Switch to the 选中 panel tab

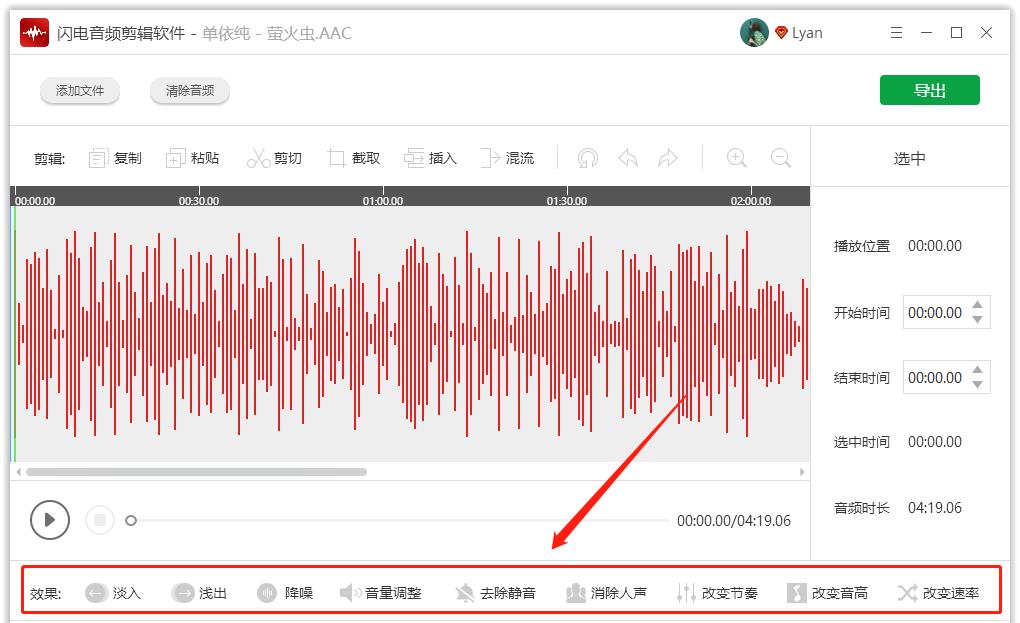click(x=908, y=157)
